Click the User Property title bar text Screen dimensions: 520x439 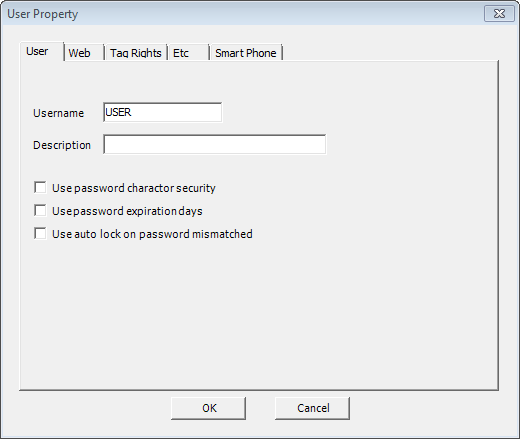coord(43,14)
